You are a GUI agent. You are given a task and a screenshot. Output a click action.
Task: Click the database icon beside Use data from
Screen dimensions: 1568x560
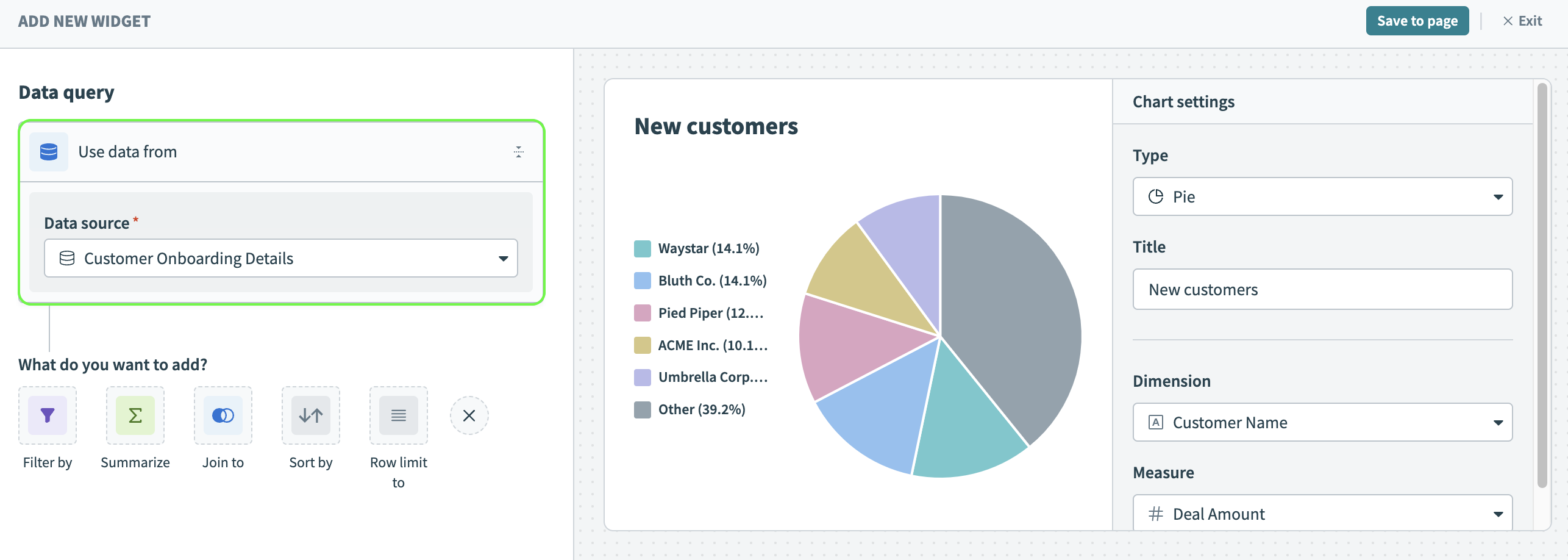click(49, 152)
